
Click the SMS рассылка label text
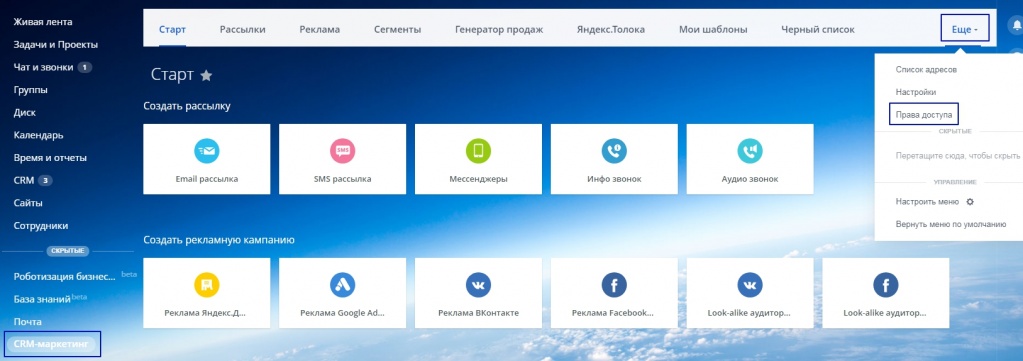click(x=343, y=179)
